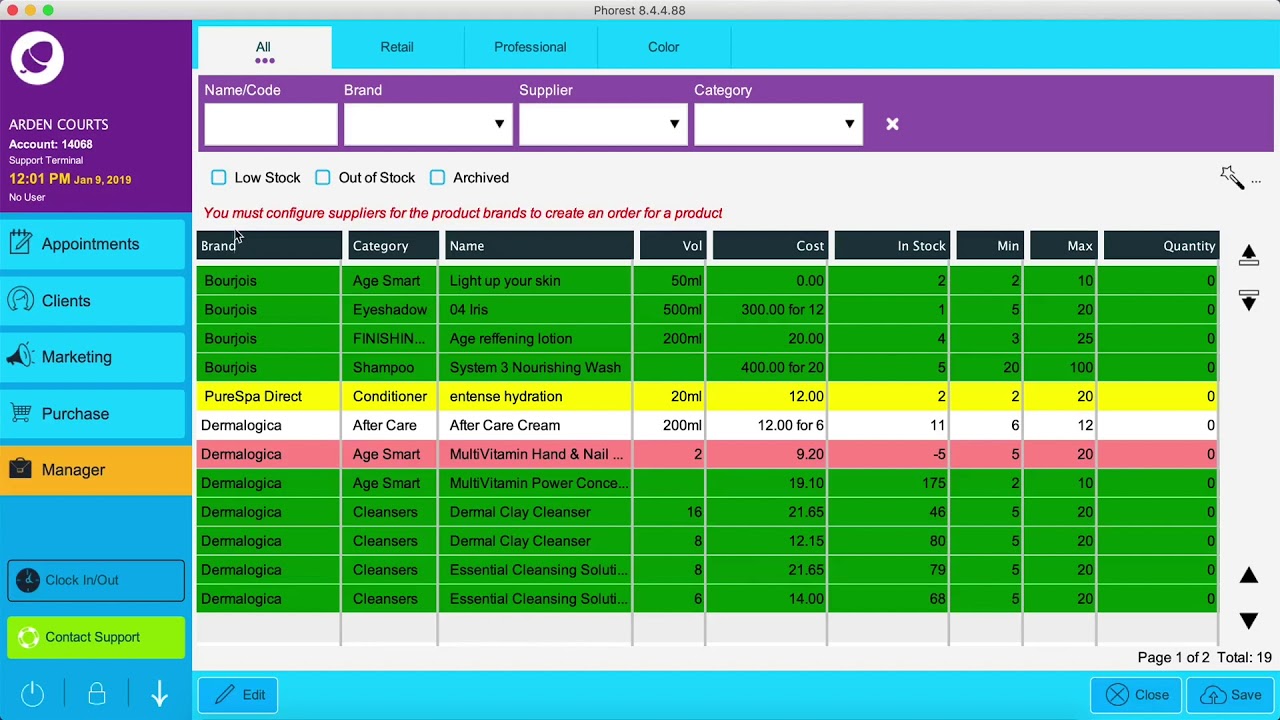Click the 'ARDEN COURTS' salon name
Viewport: 1280px width, 720px height.
59,125
